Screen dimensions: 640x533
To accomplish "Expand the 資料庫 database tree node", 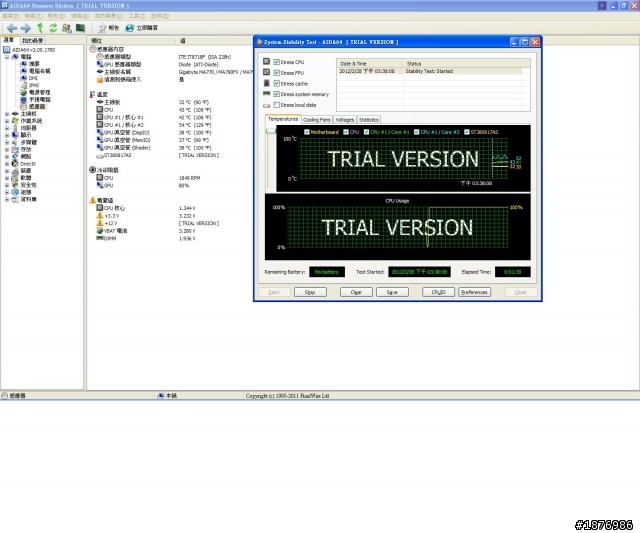I will click(x=7, y=199).
